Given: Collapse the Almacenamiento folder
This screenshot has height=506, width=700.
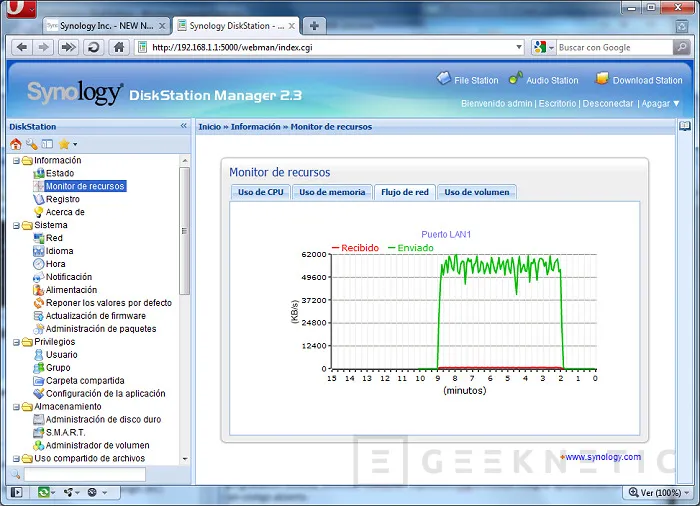Looking at the screenshot, I should point(16,407).
